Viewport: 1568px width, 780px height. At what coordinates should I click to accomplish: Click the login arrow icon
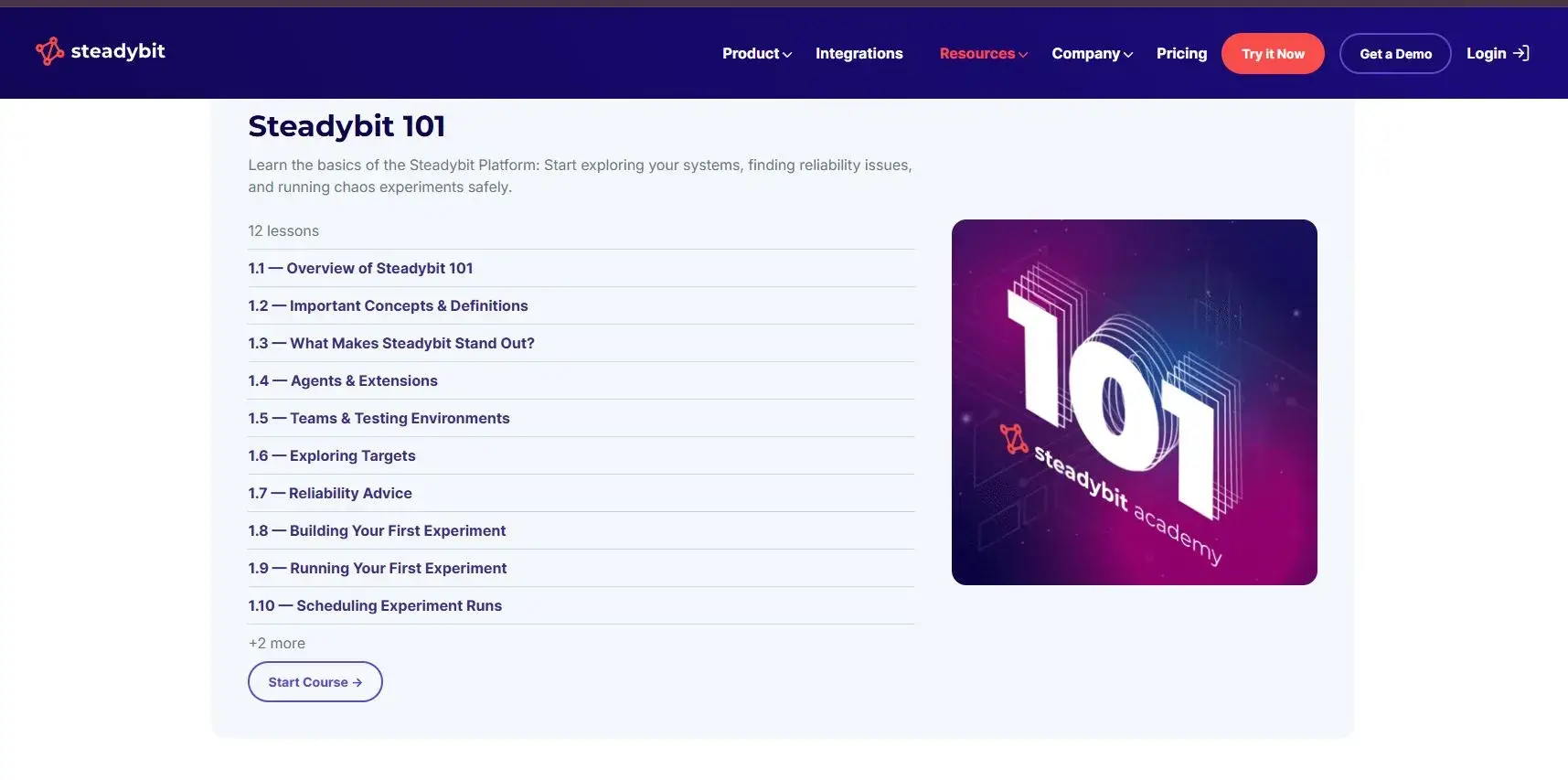1521,53
